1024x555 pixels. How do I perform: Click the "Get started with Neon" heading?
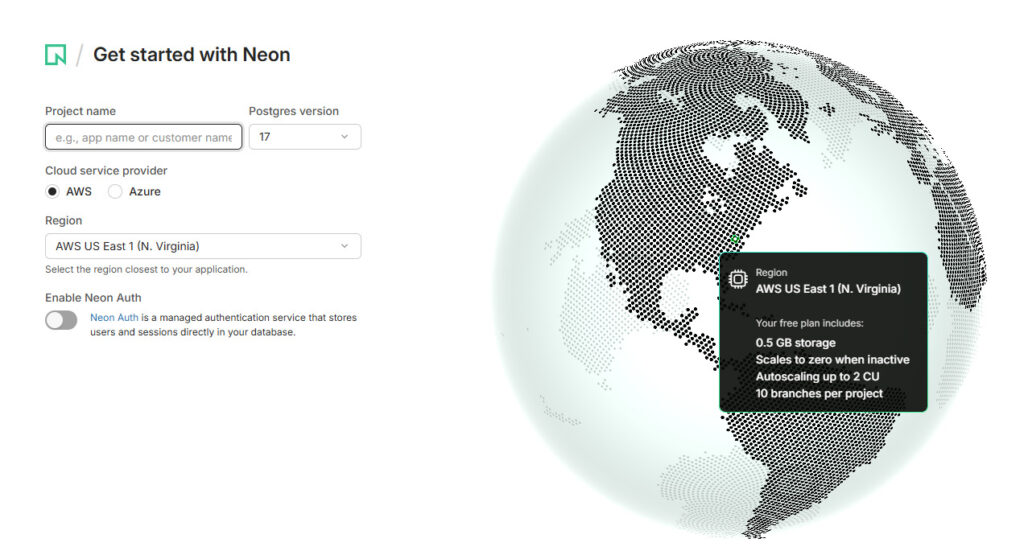(191, 55)
